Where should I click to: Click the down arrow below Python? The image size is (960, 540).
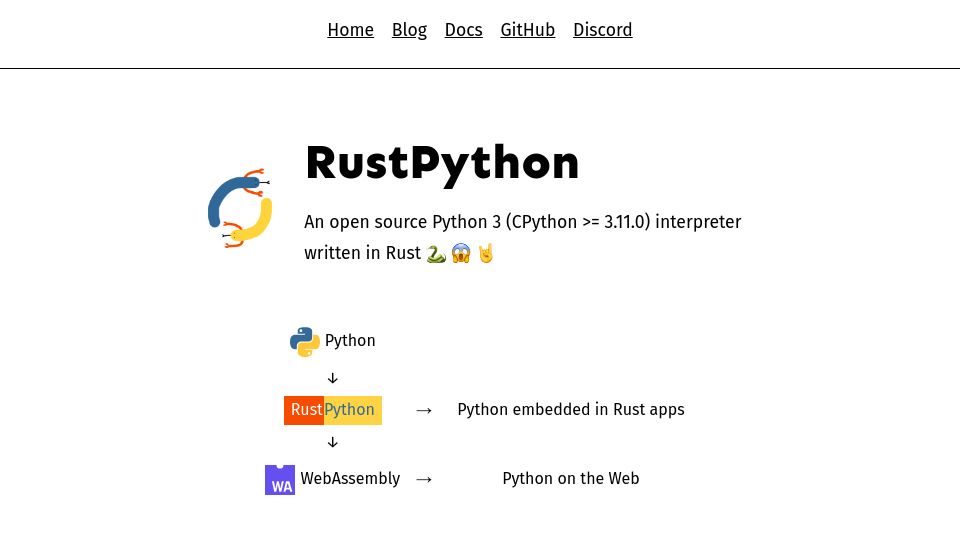332,378
